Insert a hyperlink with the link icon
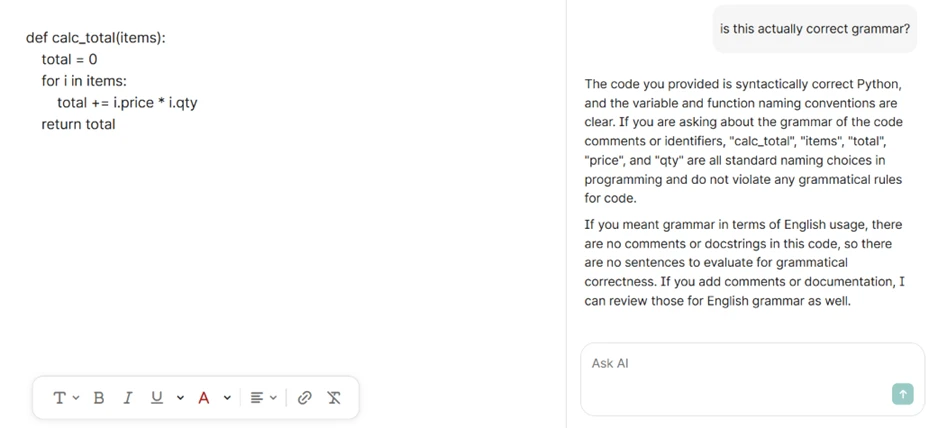The height and width of the screenshot is (428, 938). pos(305,397)
